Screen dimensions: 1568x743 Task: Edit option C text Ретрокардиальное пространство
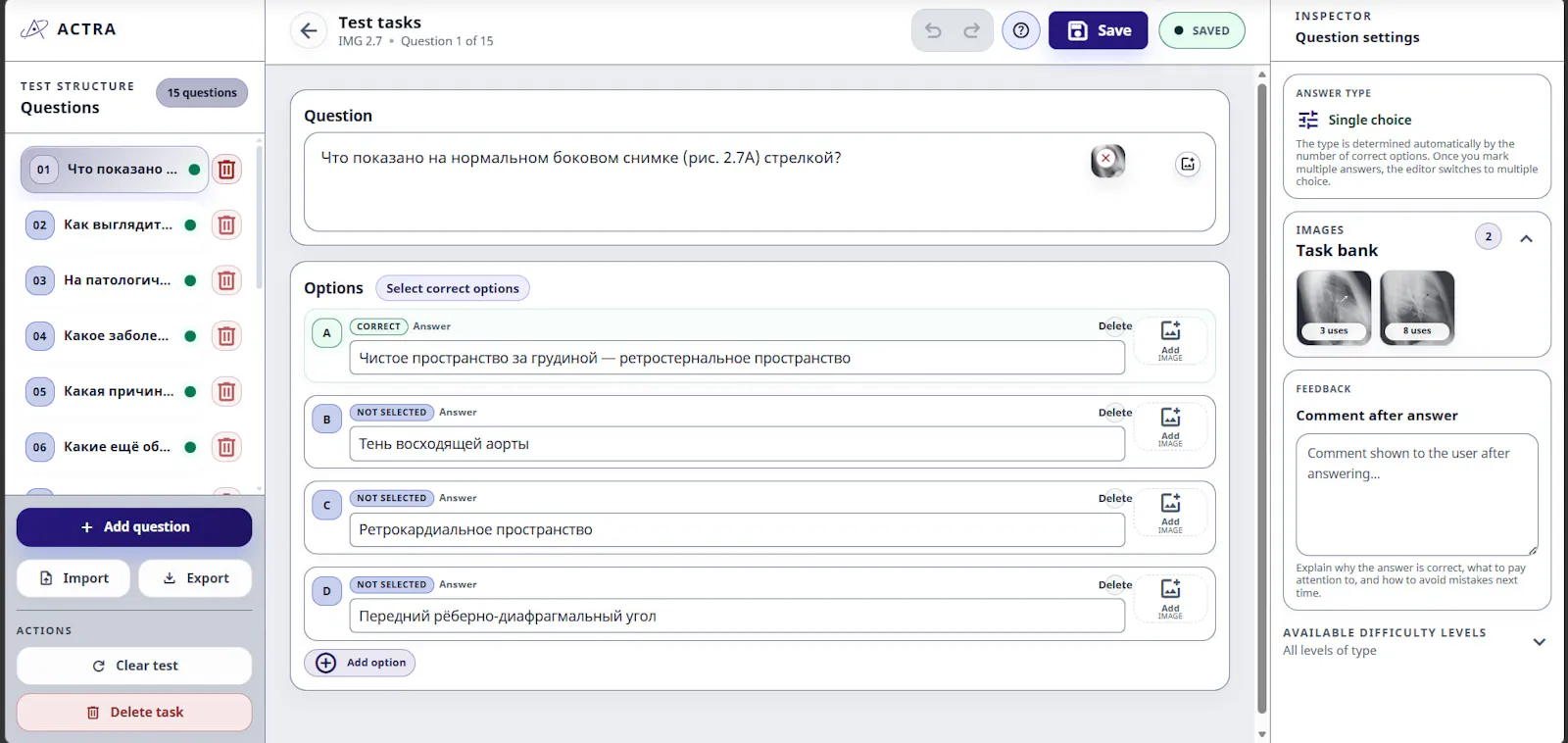tap(737, 529)
